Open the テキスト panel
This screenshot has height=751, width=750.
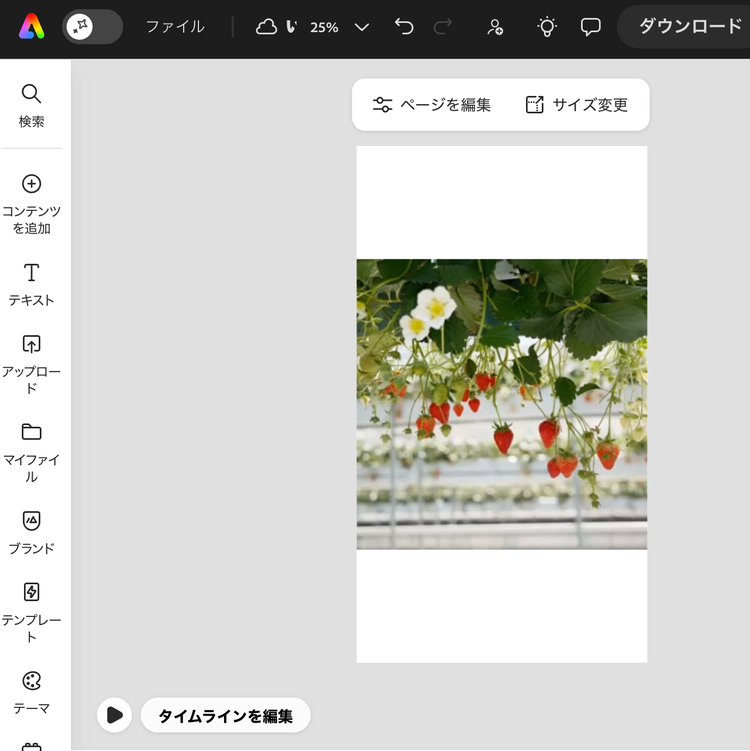click(31, 284)
